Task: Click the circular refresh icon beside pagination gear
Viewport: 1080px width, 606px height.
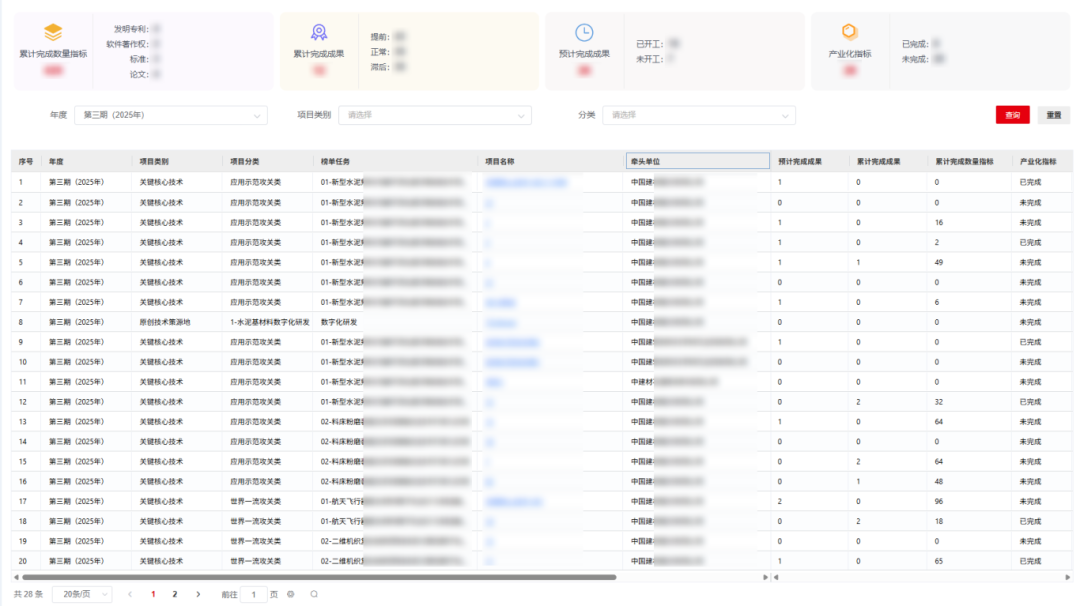Action: (314, 594)
